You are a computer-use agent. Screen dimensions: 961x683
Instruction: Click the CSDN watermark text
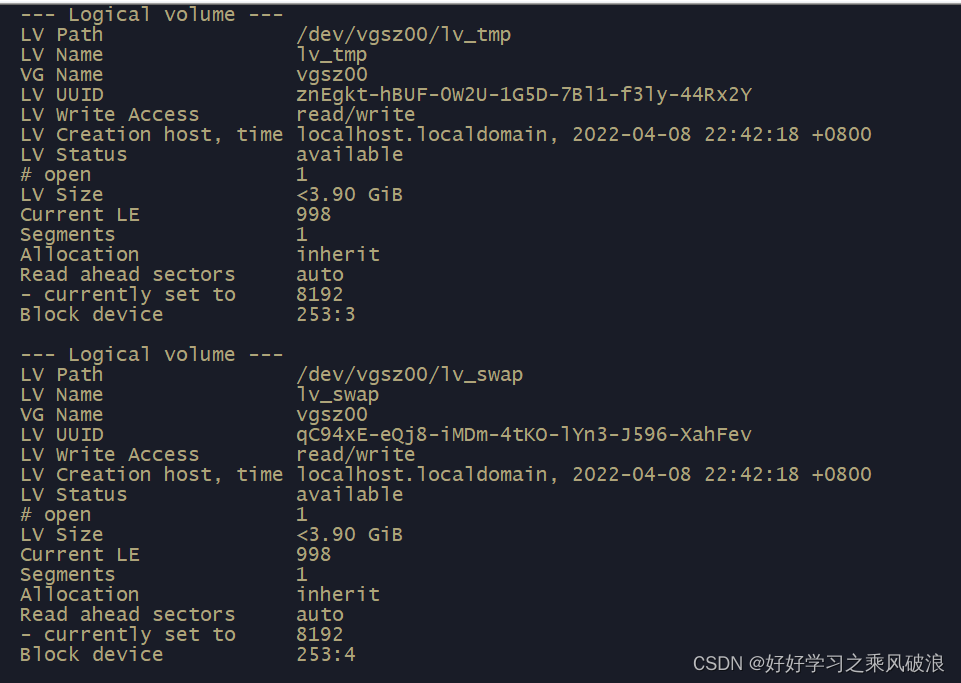[x=818, y=663]
